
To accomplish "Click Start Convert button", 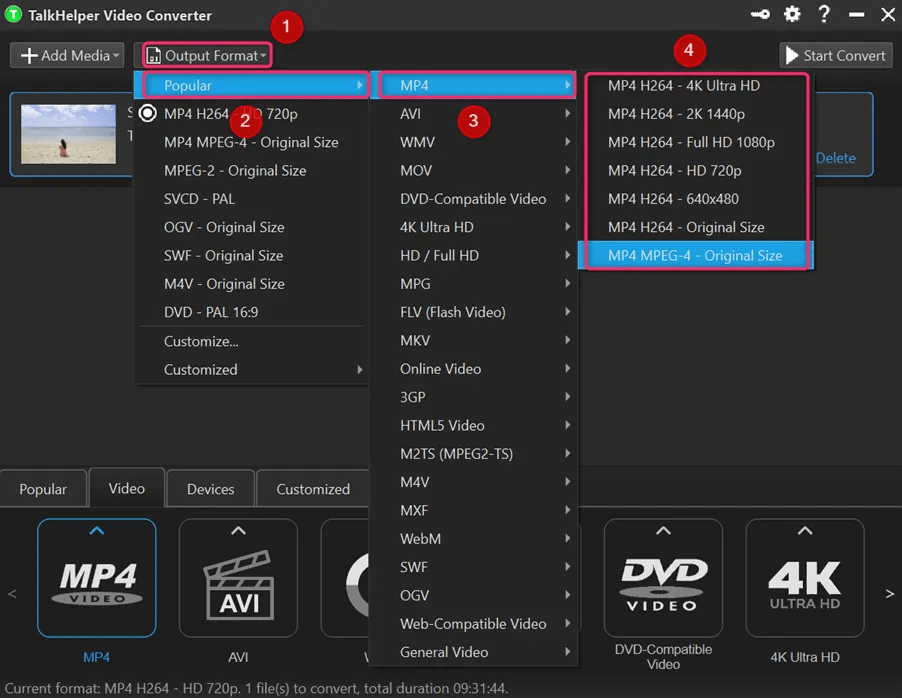I will [836, 55].
